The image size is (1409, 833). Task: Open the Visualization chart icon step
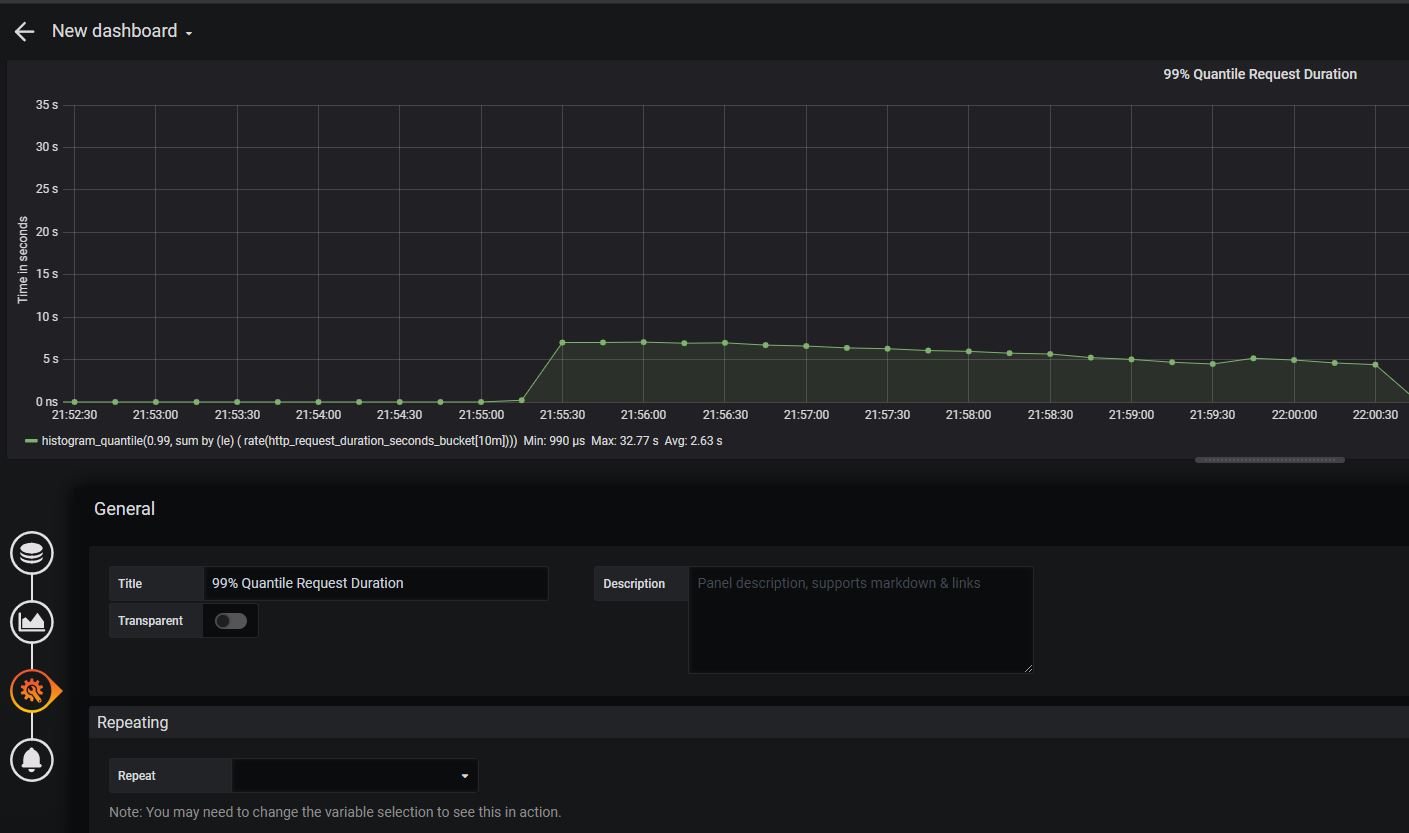[32, 622]
